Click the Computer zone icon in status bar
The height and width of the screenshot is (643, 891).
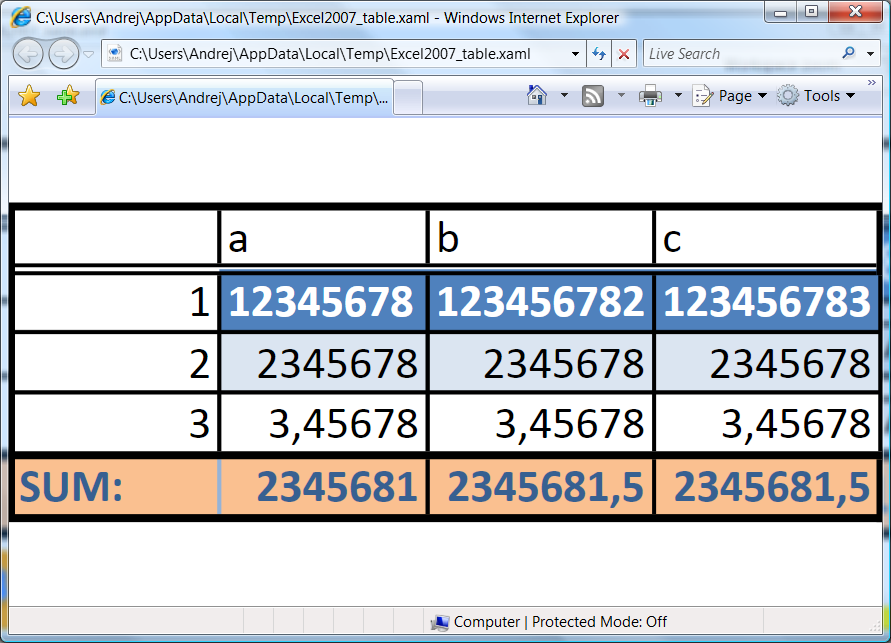(440, 623)
